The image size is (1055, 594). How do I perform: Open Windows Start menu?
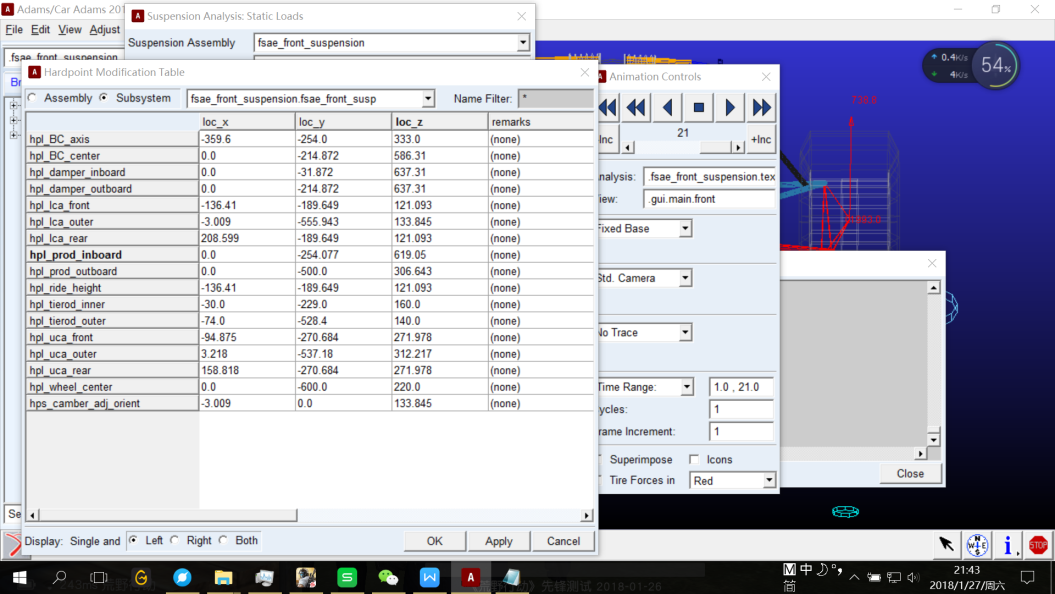coord(20,577)
